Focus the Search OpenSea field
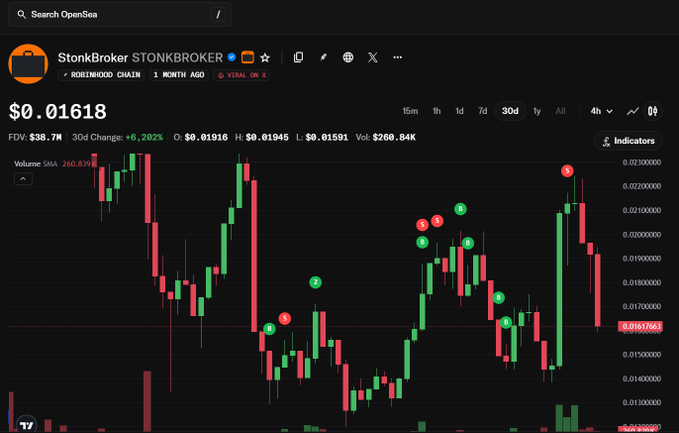This screenshot has height=433, width=679. pyautogui.click(x=120, y=15)
